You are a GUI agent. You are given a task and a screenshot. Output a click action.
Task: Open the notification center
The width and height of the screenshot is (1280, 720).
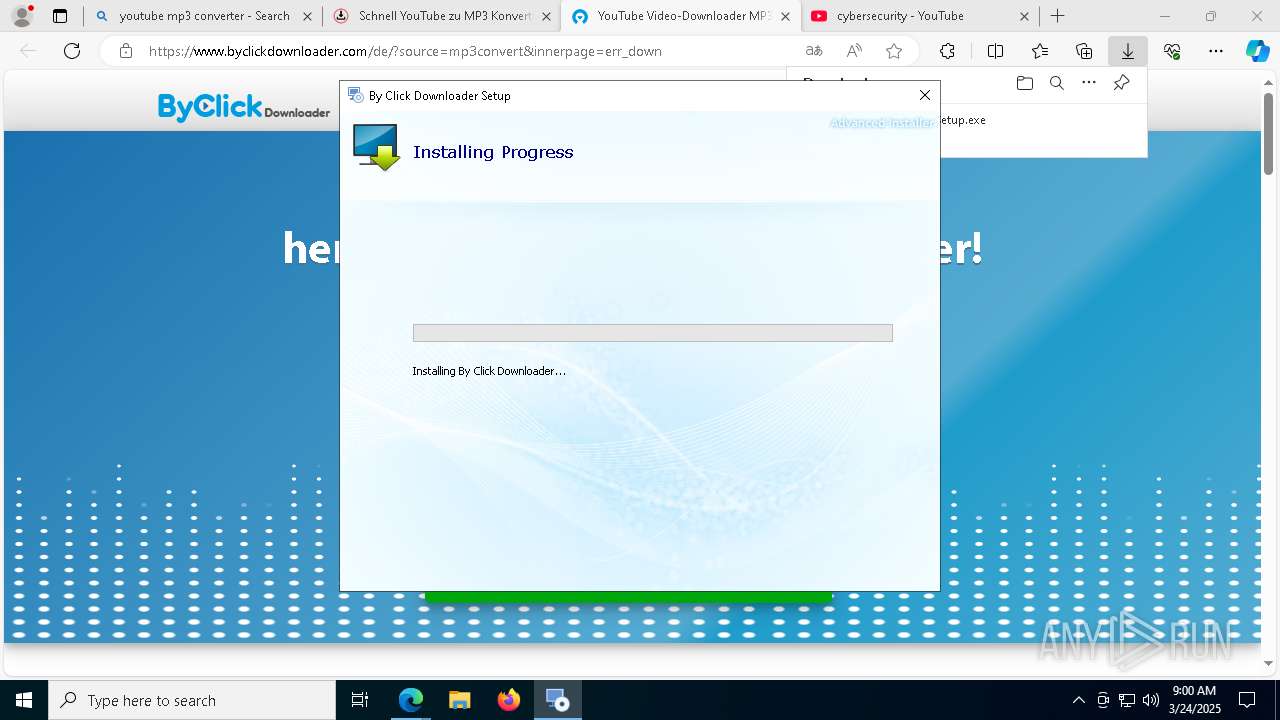[x=1247, y=700]
